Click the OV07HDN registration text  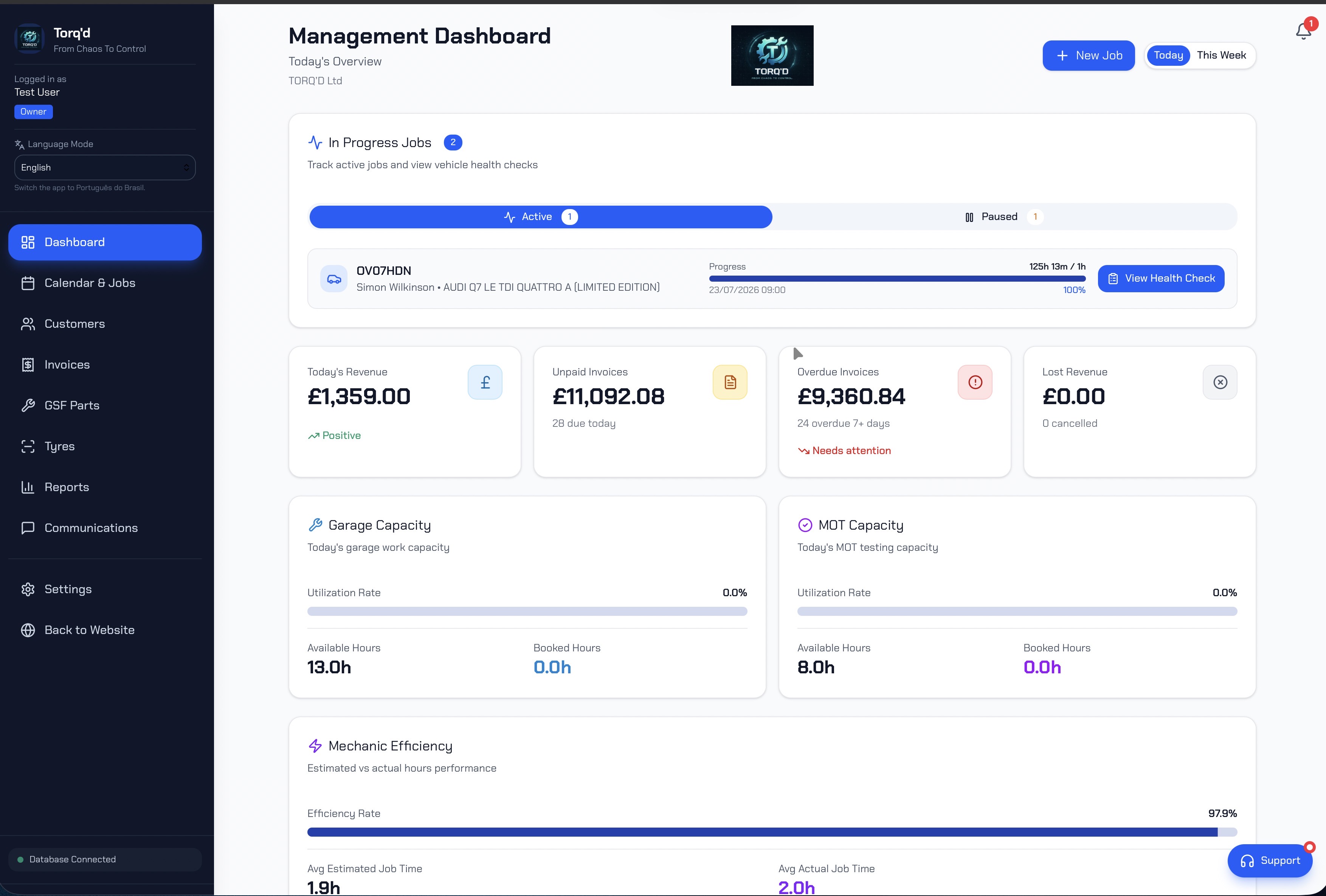(384, 271)
